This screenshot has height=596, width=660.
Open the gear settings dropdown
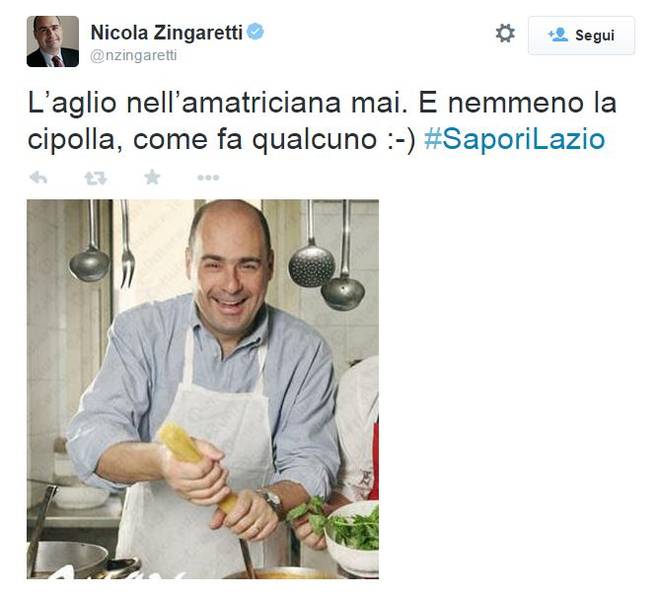[505, 33]
